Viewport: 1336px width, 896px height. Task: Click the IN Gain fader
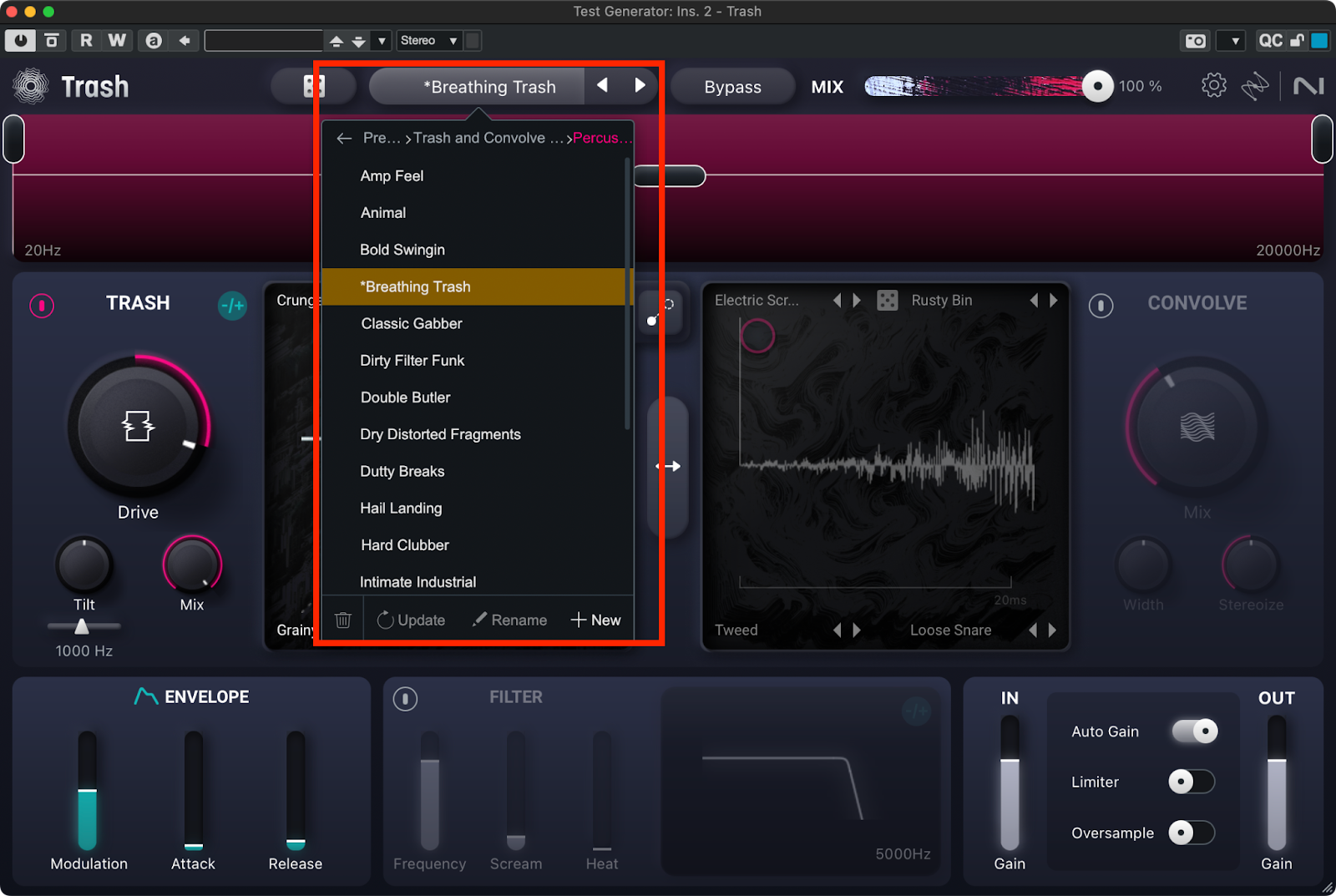(x=1010, y=783)
